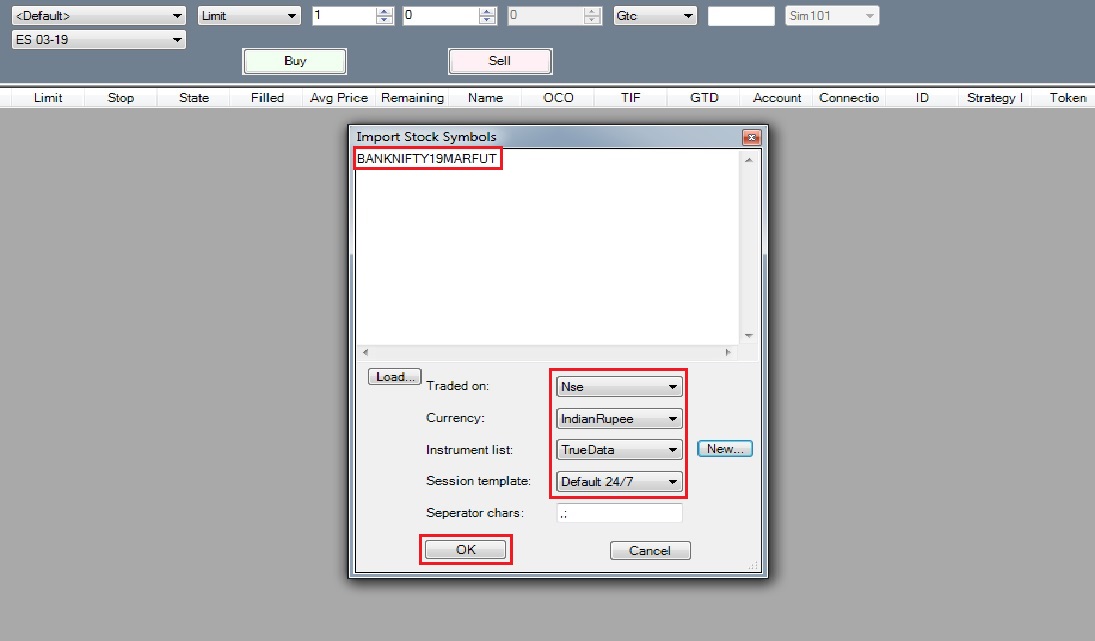Click the horizontal scroll right arrow
The width and height of the screenshot is (1095, 641).
pos(728,353)
